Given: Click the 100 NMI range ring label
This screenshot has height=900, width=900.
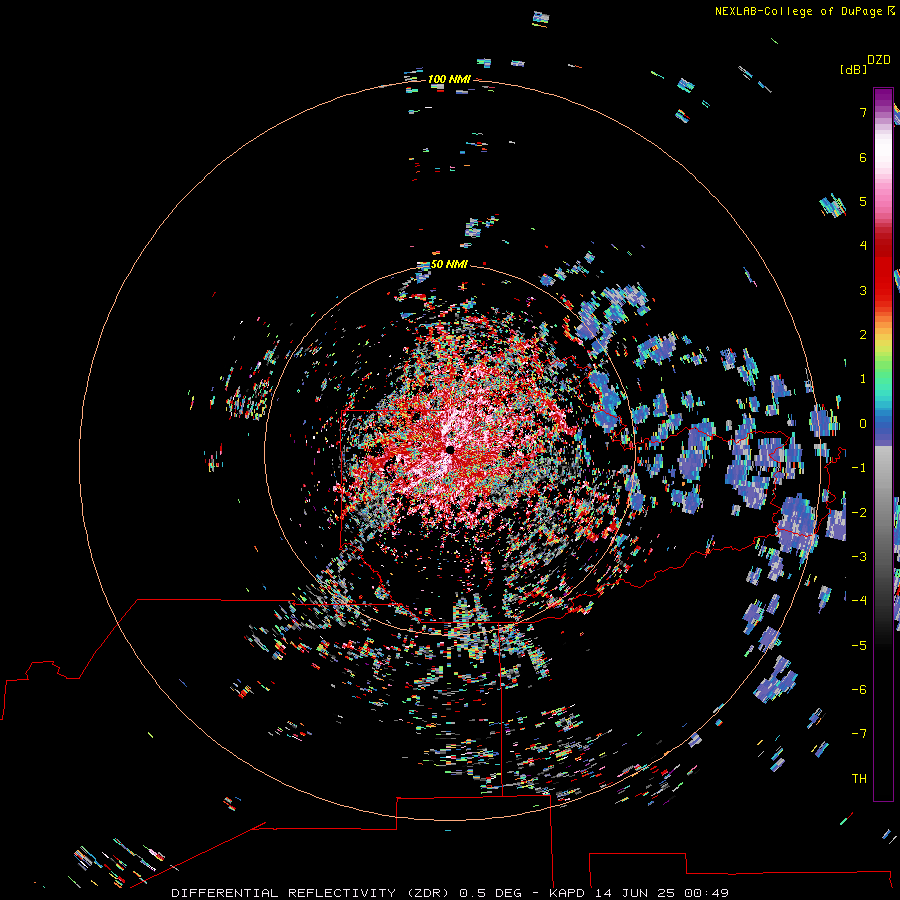Looking at the screenshot, I should tap(449, 79).
